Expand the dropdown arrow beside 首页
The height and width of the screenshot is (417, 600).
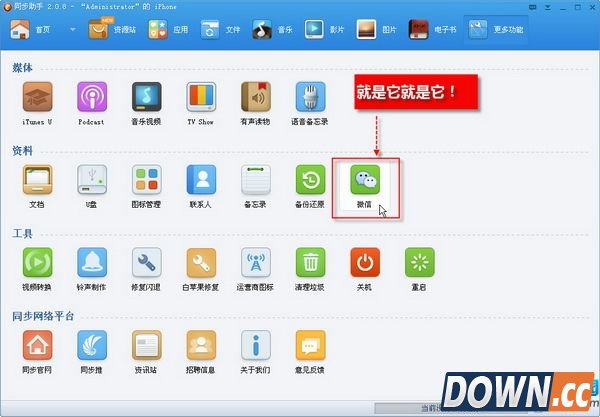tap(72, 29)
